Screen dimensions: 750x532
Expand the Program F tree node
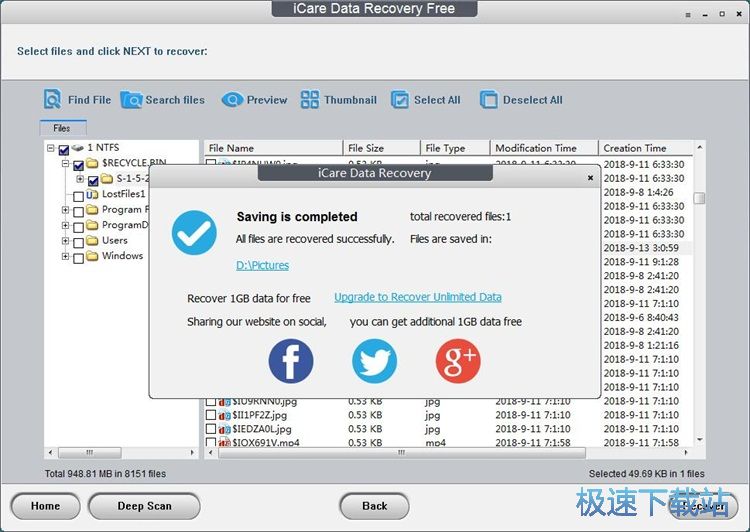pyautogui.click(x=65, y=210)
